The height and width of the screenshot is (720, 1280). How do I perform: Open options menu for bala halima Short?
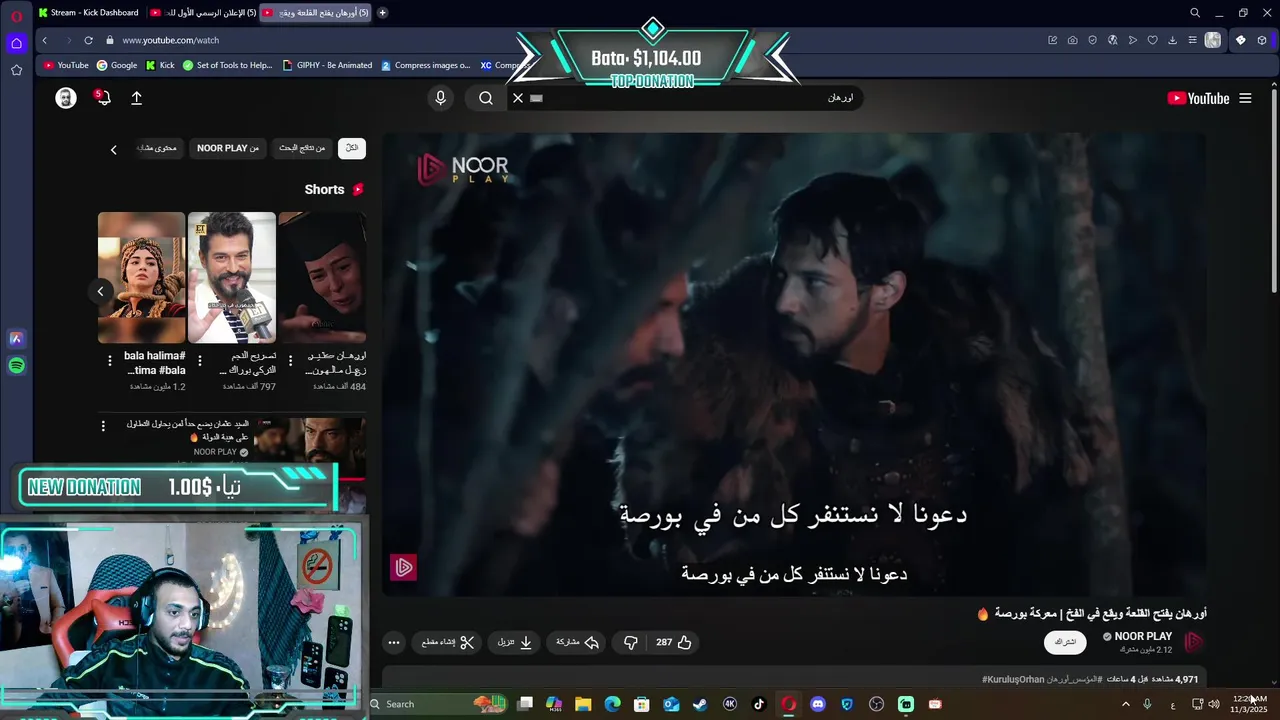tap(109, 360)
